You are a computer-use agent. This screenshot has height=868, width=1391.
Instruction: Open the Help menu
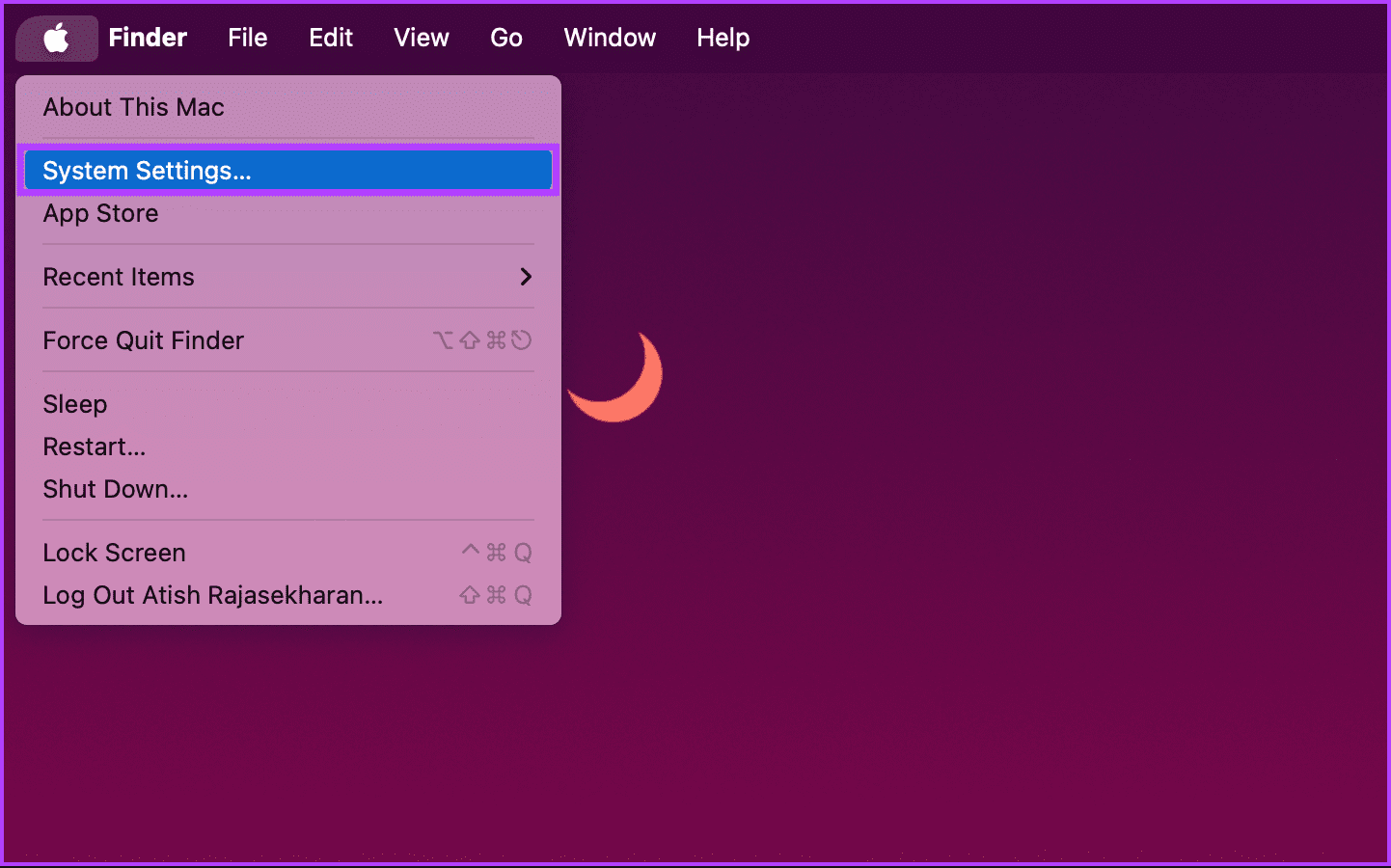pyautogui.click(x=723, y=38)
